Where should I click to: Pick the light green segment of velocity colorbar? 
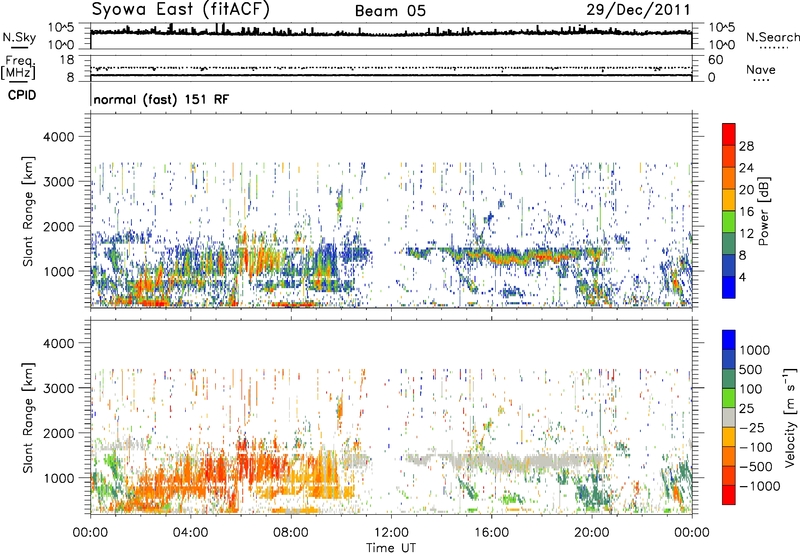729,398
